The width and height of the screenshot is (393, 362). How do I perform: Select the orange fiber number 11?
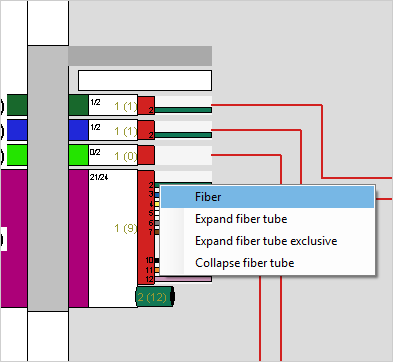tap(157, 270)
